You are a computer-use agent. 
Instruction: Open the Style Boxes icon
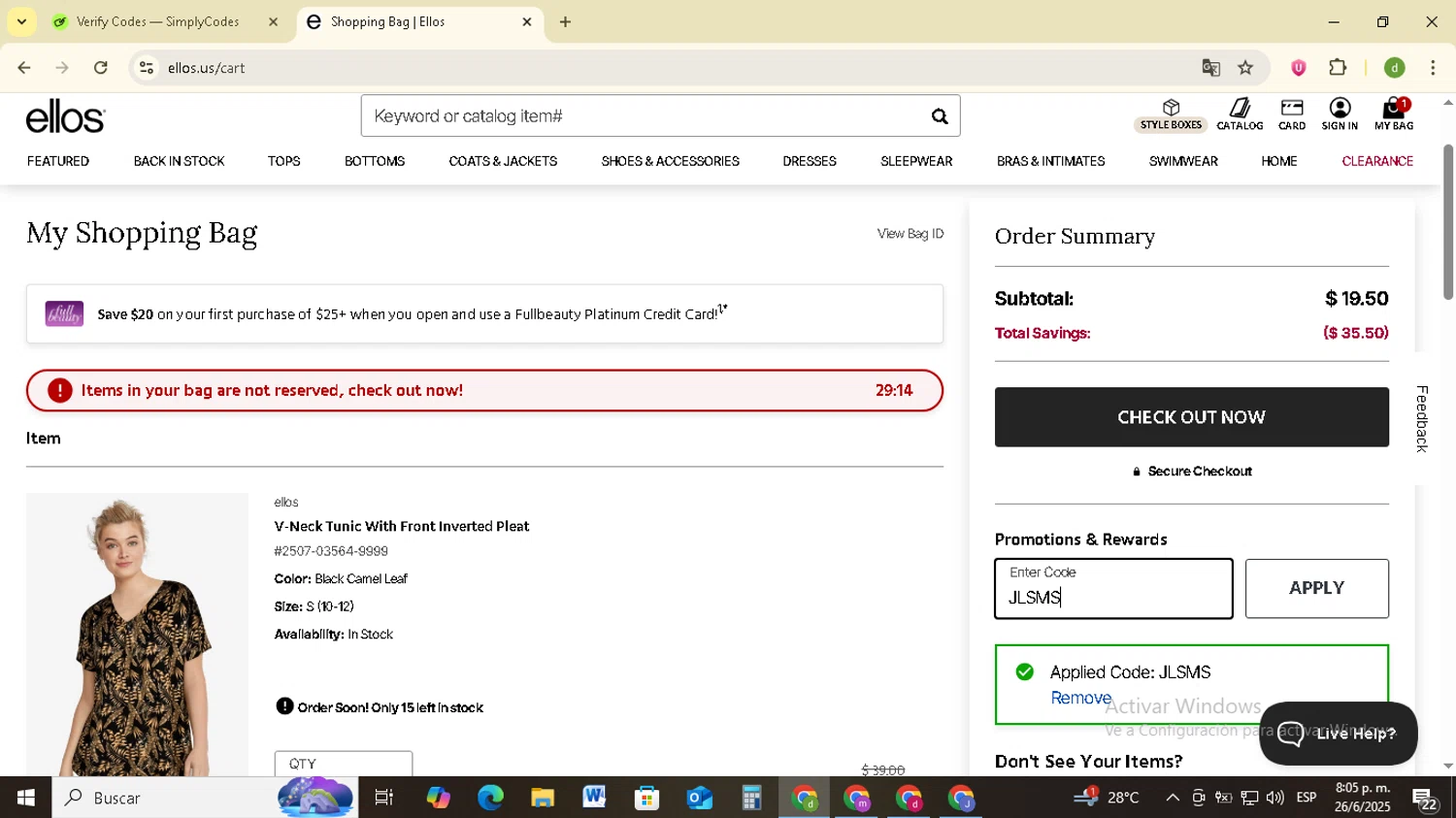click(x=1171, y=115)
